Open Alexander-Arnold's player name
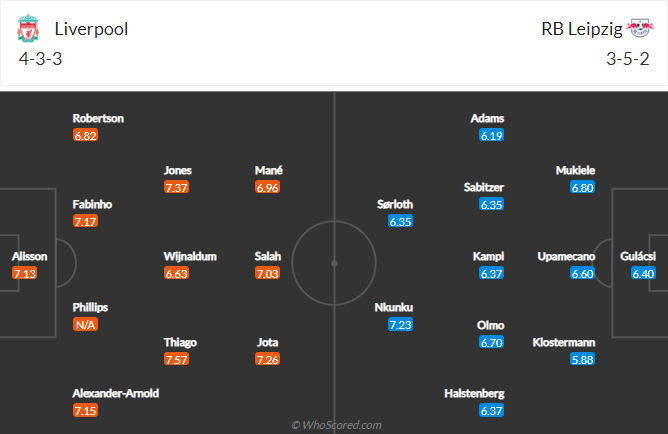 pyautogui.click(x=115, y=393)
